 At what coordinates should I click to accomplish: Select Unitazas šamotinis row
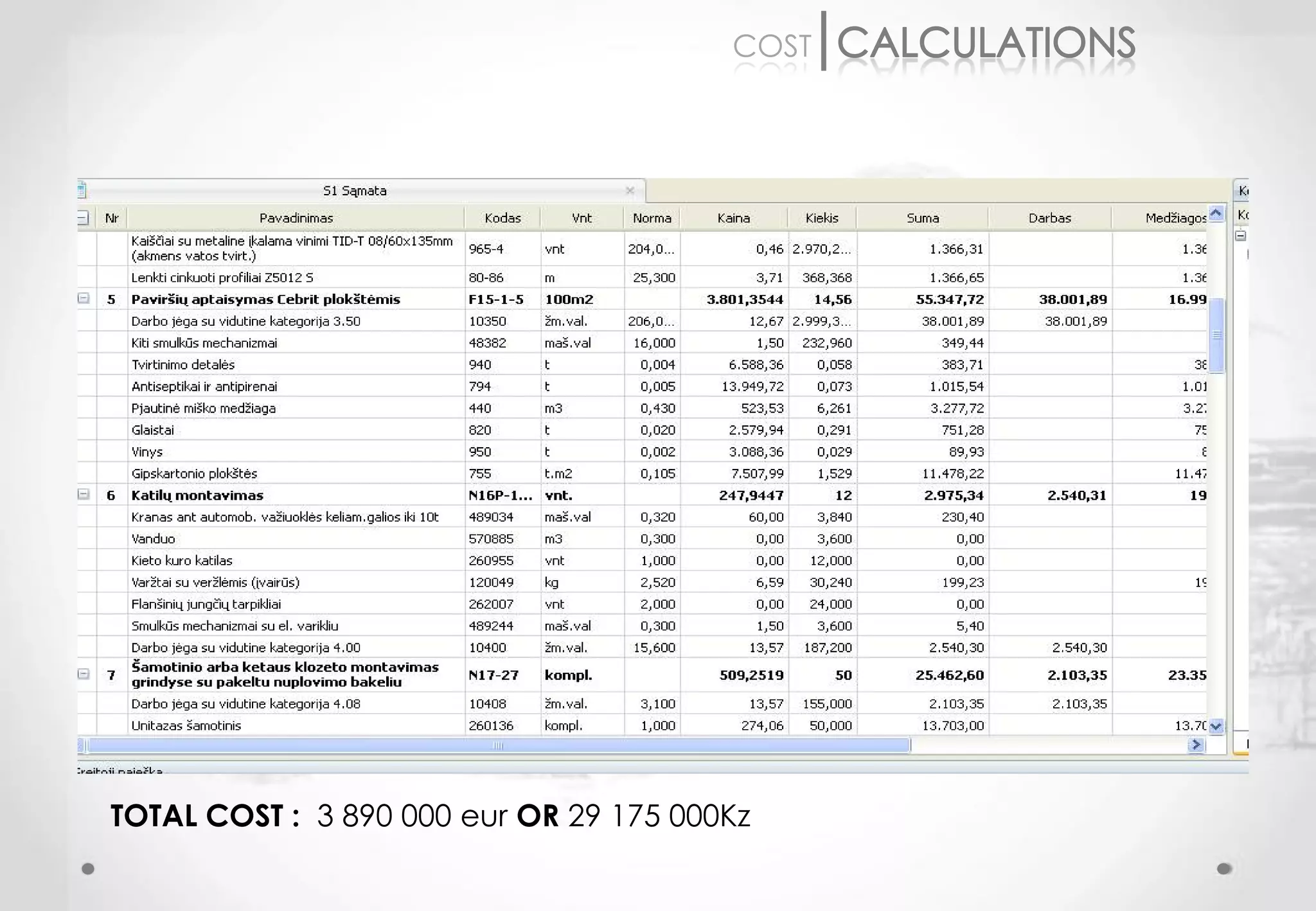tap(643, 726)
